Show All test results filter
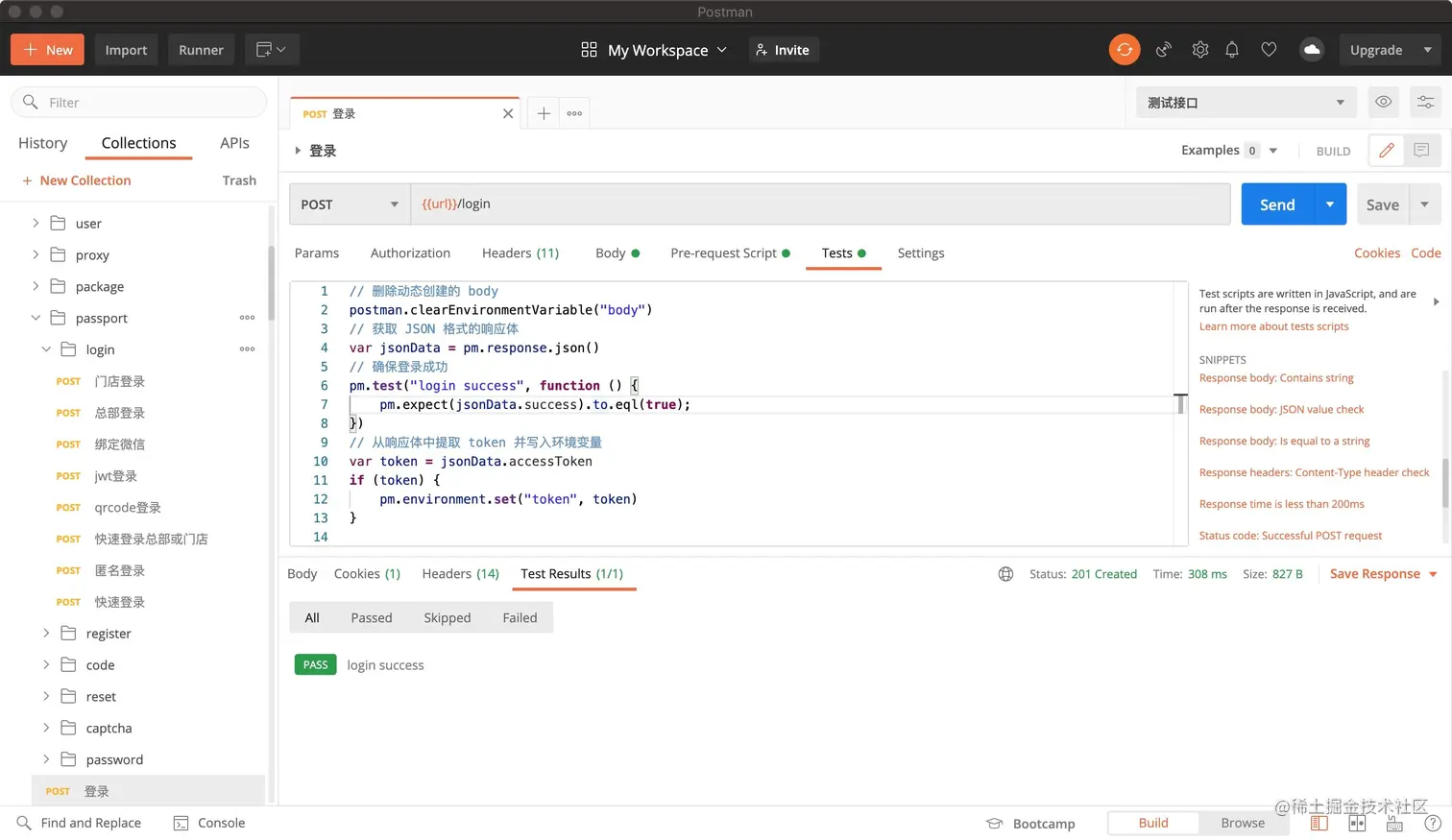 point(312,617)
